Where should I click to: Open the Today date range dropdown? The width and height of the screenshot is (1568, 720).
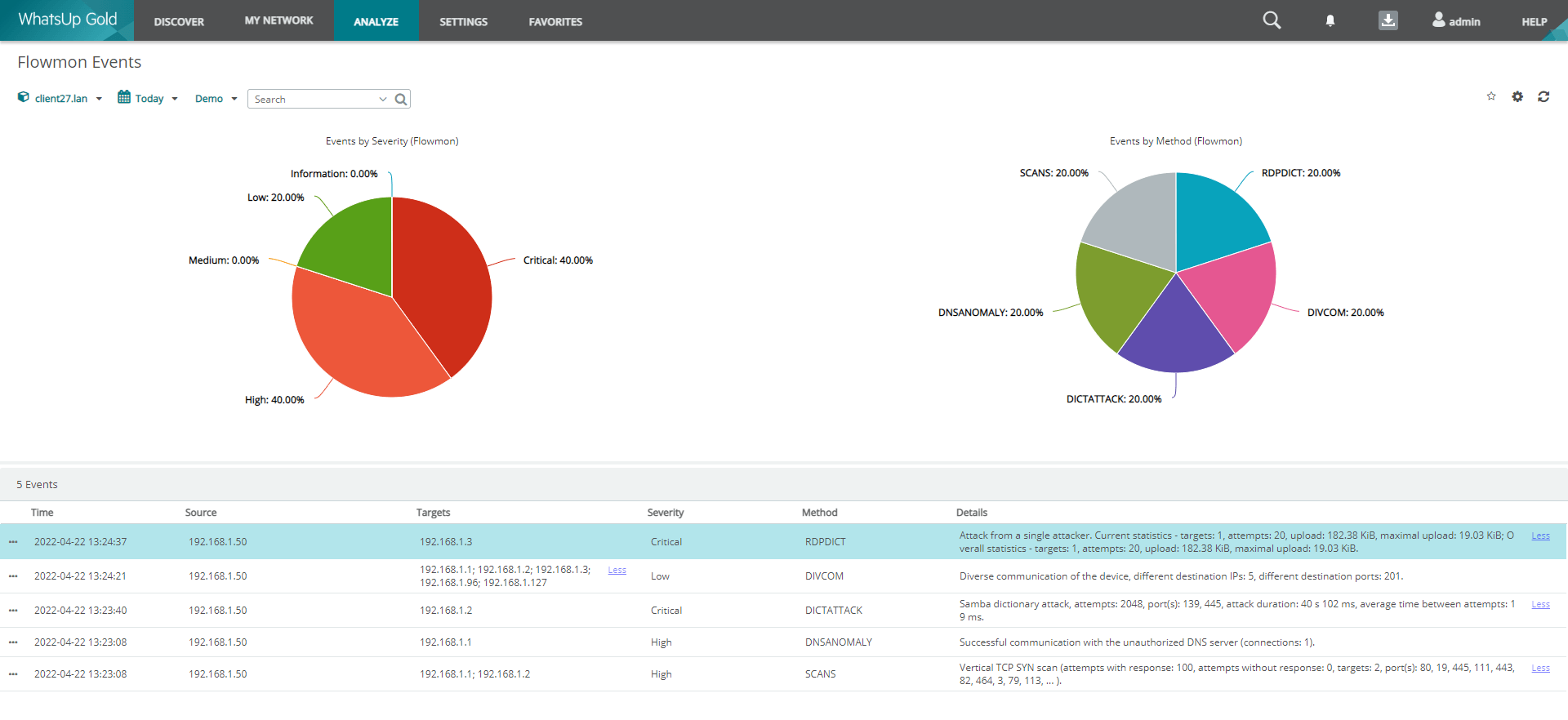(x=148, y=99)
